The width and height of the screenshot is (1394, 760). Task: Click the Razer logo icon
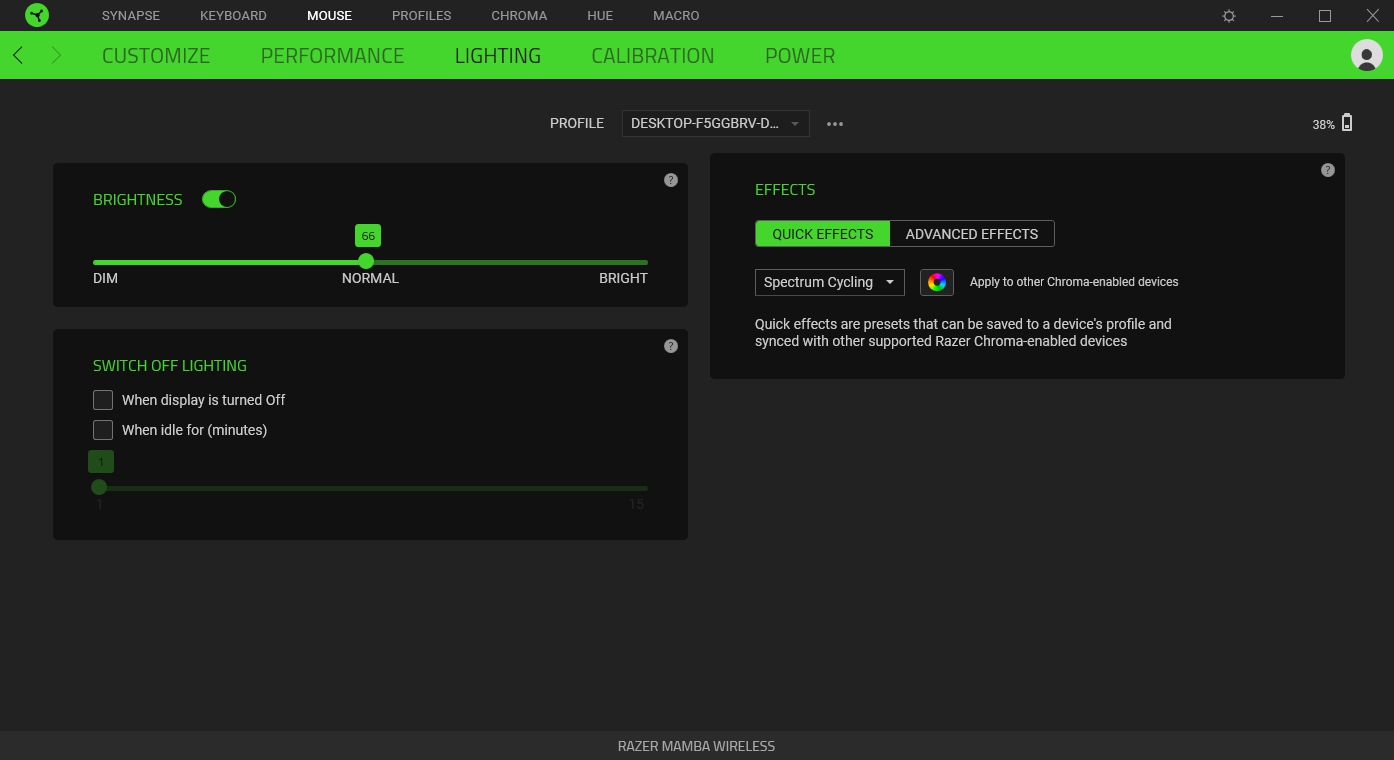[37, 15]
